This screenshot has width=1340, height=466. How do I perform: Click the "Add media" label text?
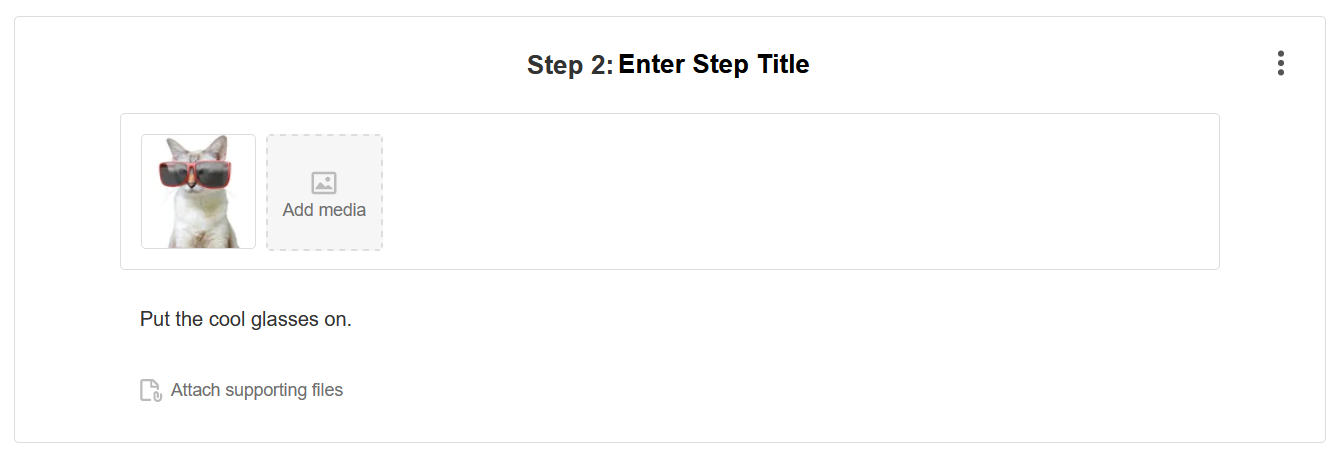[x=324, y=210]
